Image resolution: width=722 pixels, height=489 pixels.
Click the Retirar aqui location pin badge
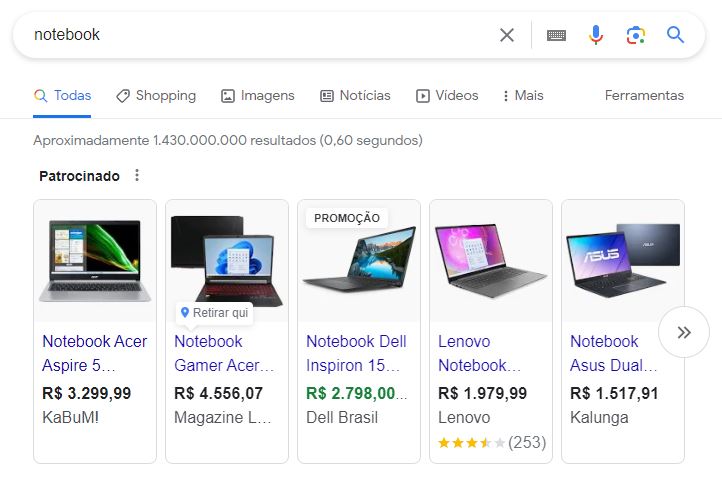tap(215, 313)
